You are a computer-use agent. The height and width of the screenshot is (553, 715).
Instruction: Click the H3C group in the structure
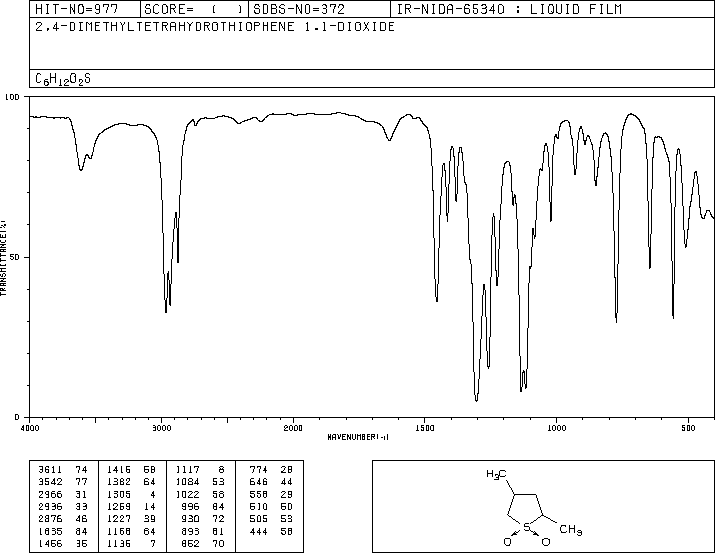[x=496, y=475]
